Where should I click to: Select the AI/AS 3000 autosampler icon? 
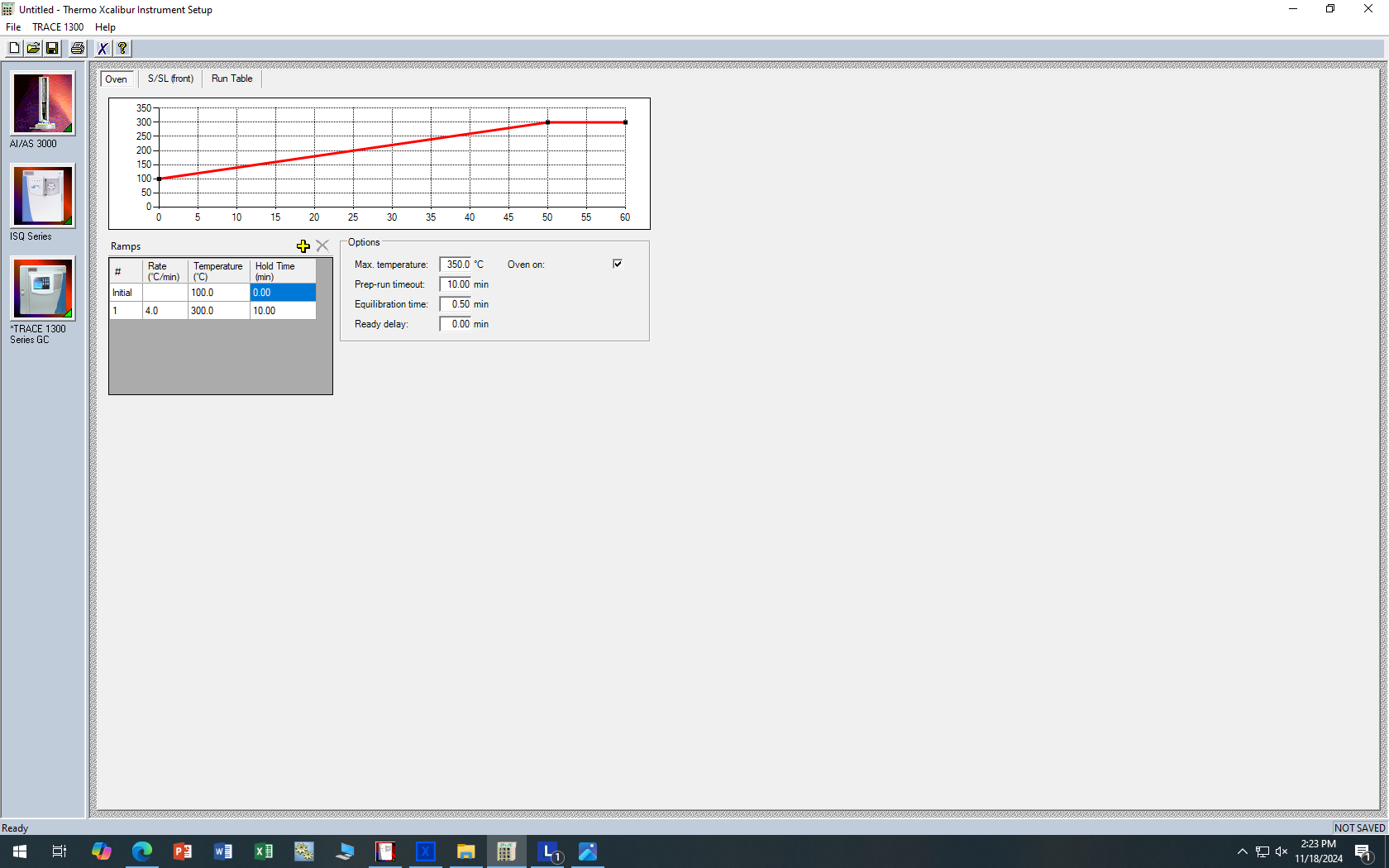[42, 103]
